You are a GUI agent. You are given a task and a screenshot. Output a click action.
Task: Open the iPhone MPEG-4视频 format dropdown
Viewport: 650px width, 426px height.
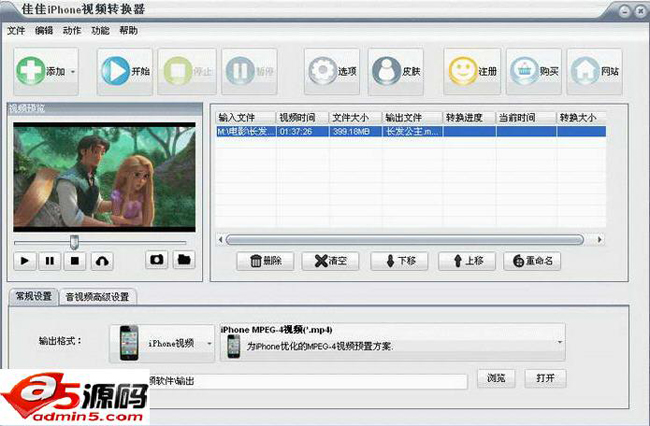pyautogui.click(x=392, y=342)
